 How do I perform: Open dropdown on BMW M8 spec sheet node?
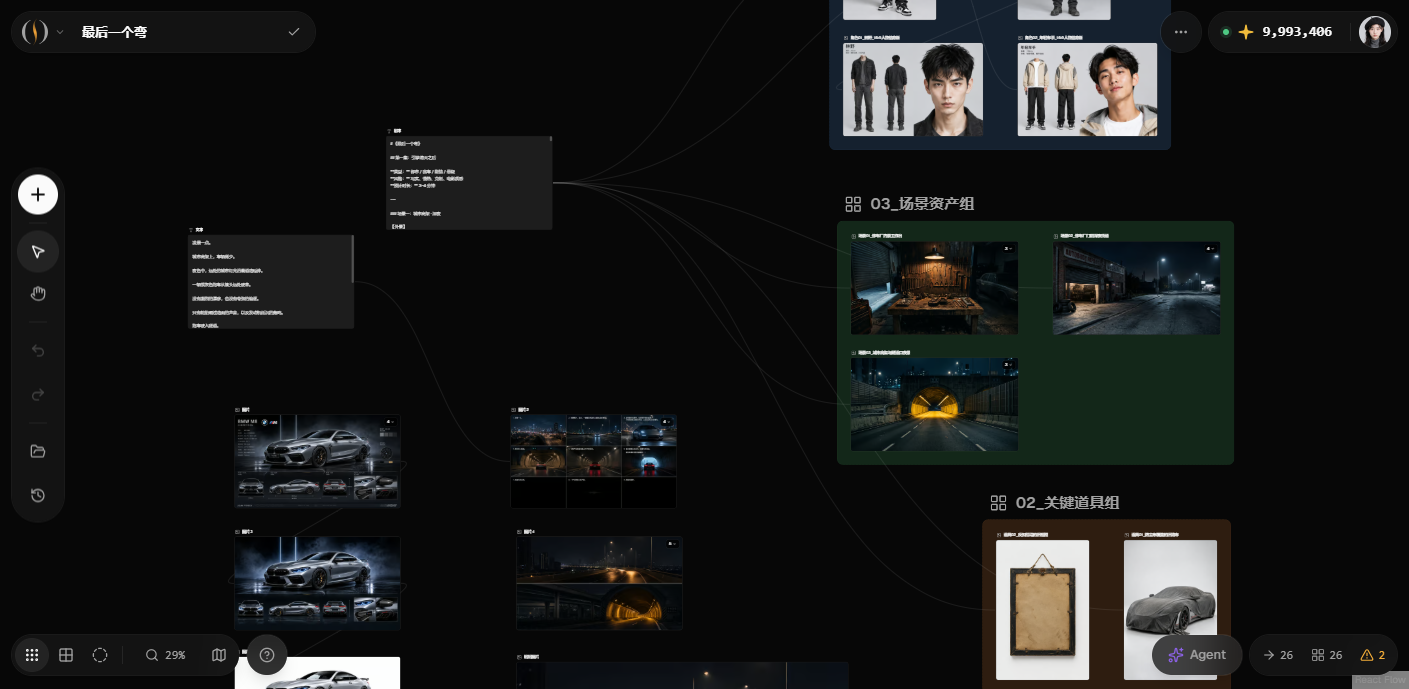tap(389, 423)
